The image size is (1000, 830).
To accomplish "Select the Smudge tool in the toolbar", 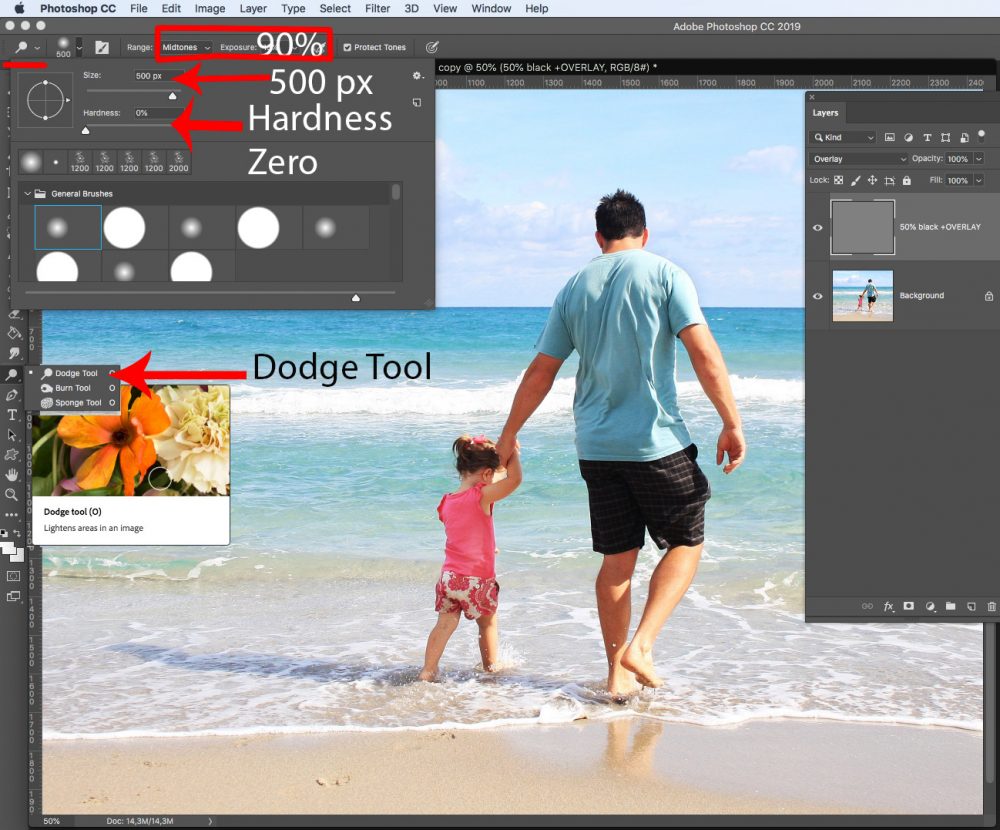I will (x=14, y=353).
